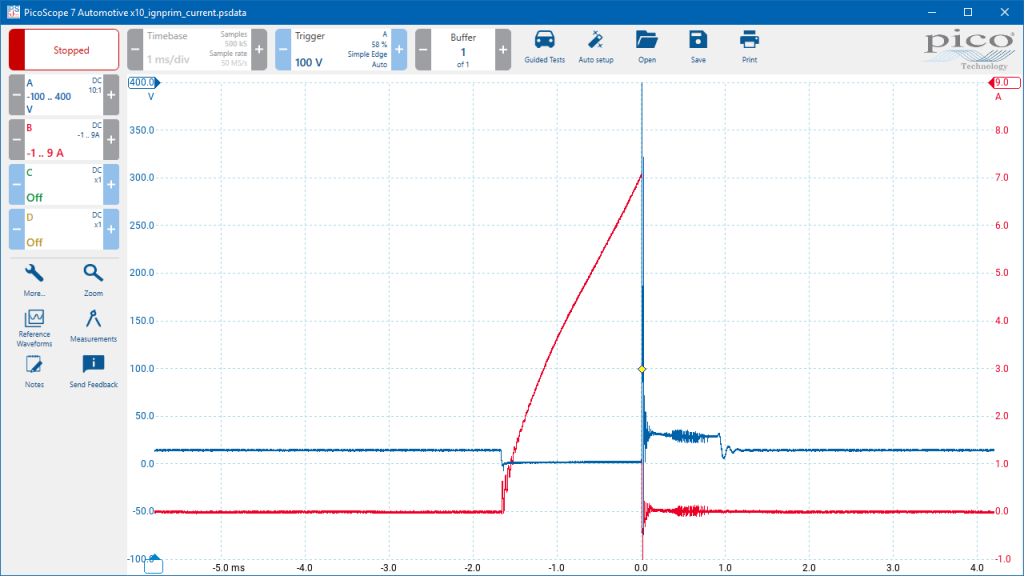Open the Trigger settings panel
The image size is (1024, 576).
341,50
